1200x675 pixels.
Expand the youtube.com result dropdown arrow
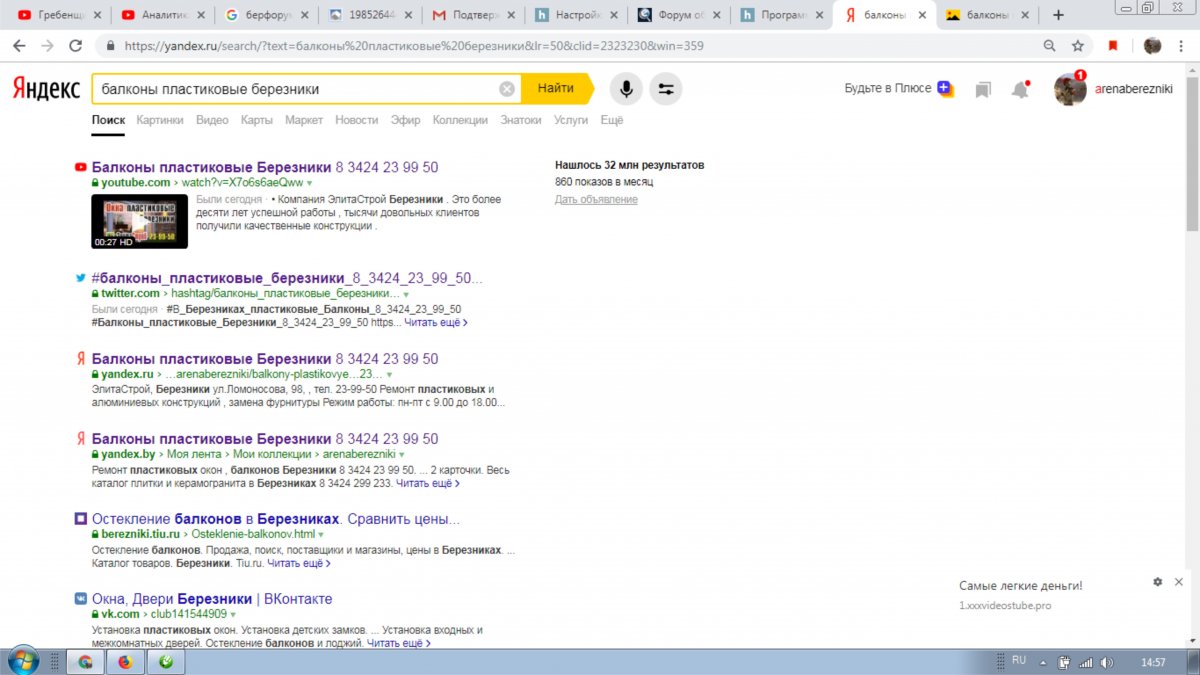[310, 184]
